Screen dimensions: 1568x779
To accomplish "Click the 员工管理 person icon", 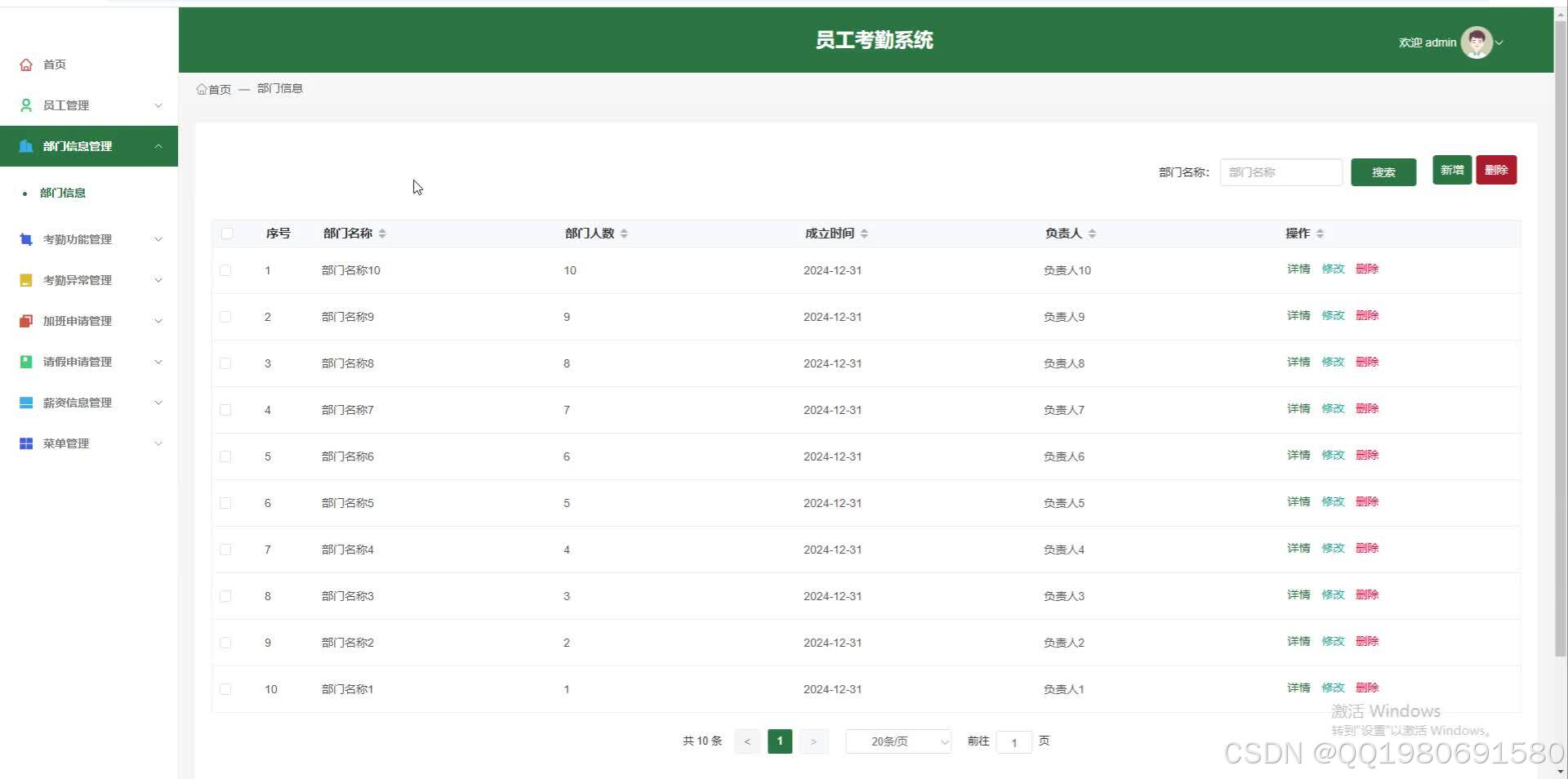I will 24,105.
